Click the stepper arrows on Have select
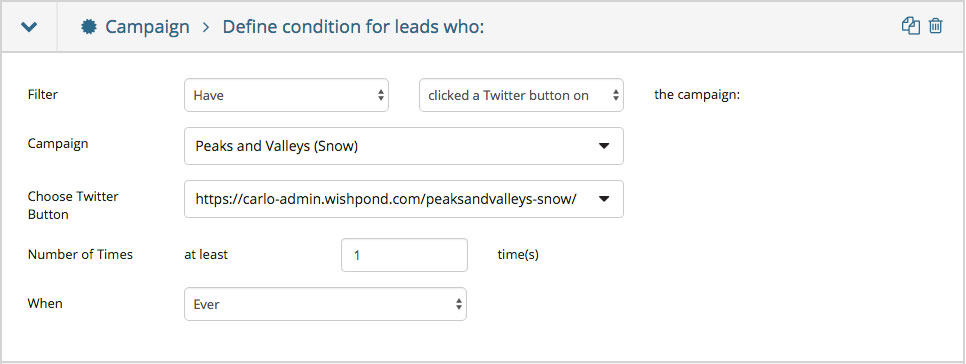This screenshot has height=364, width=966. click(x=381, y=95)
